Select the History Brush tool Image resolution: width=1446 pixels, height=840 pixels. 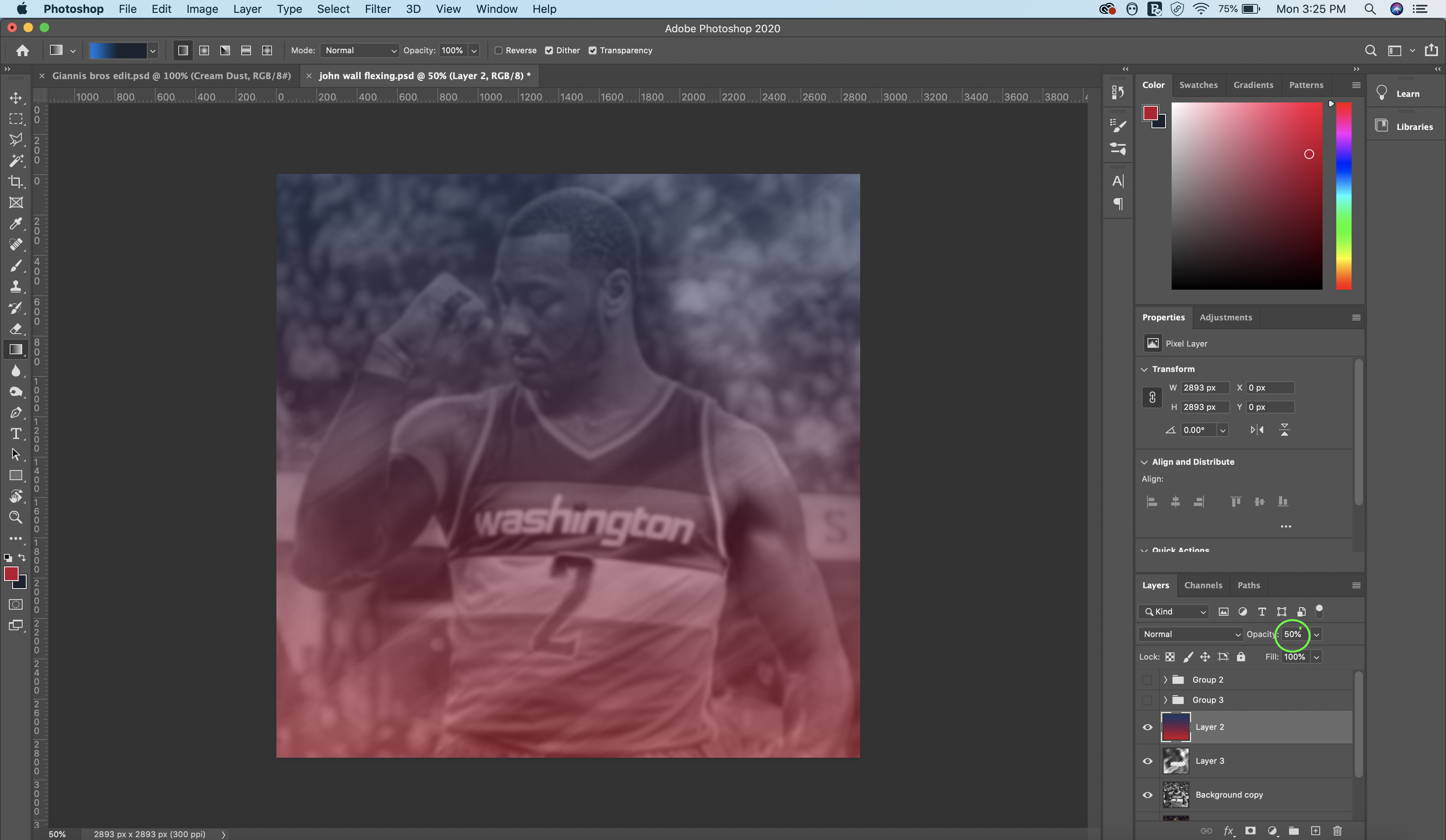(x=16, y=307)
